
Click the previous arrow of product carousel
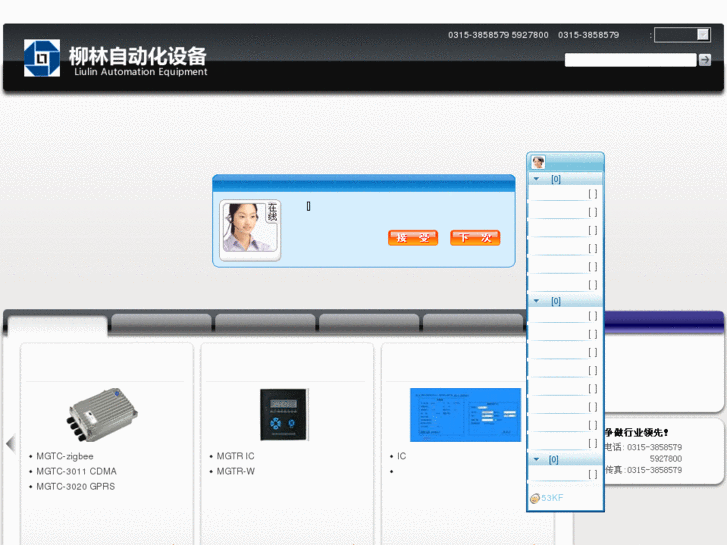pos(10,443)
